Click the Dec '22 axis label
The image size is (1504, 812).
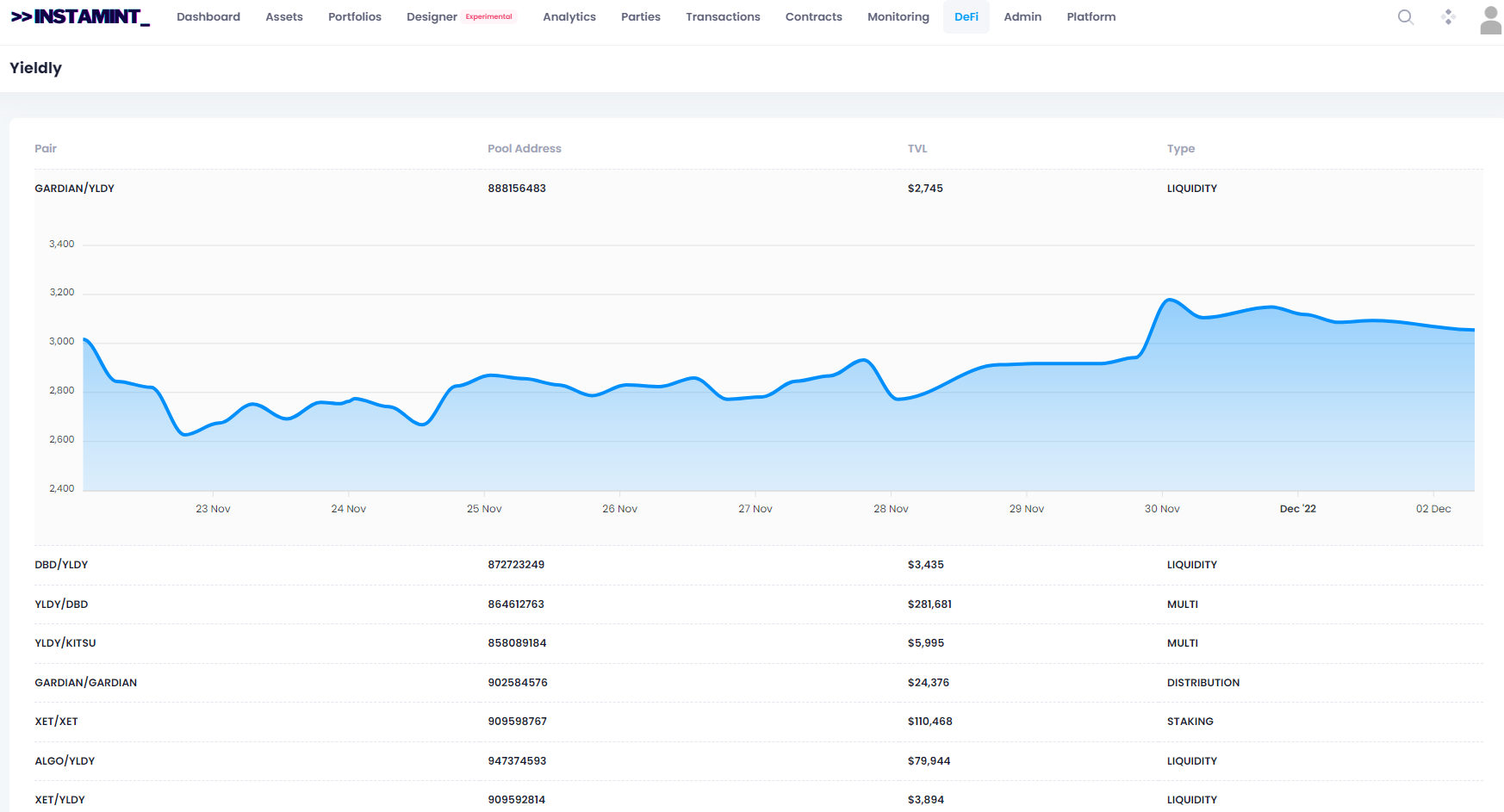point(1298,509)
